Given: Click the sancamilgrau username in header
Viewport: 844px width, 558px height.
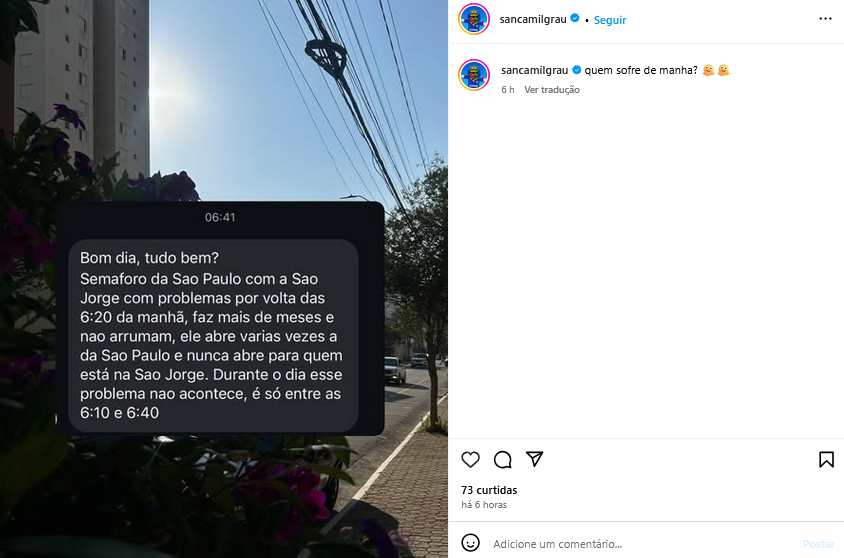Looking at the screenshot, I should pos(533,19).
